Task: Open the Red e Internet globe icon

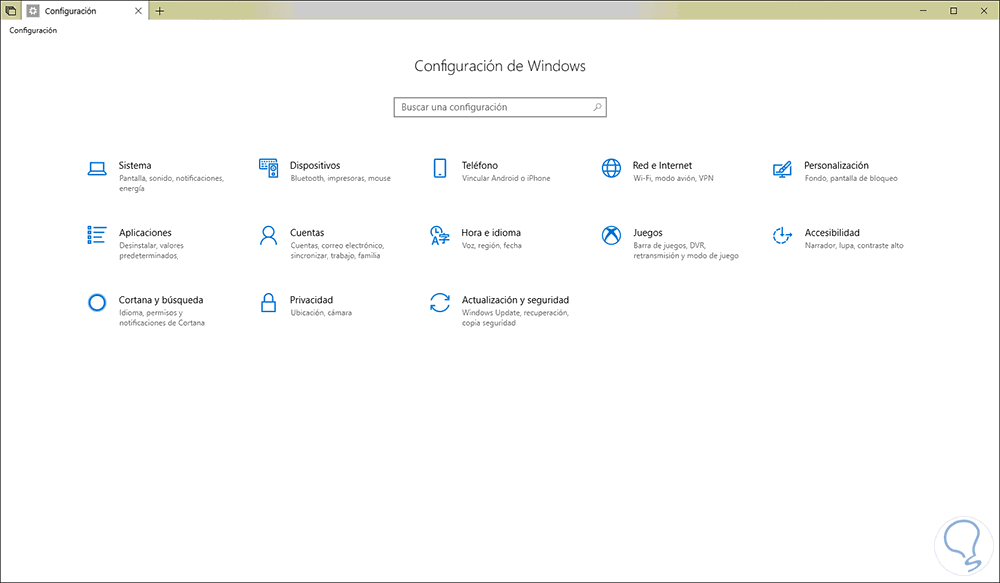Action: (x=611, y=168)
